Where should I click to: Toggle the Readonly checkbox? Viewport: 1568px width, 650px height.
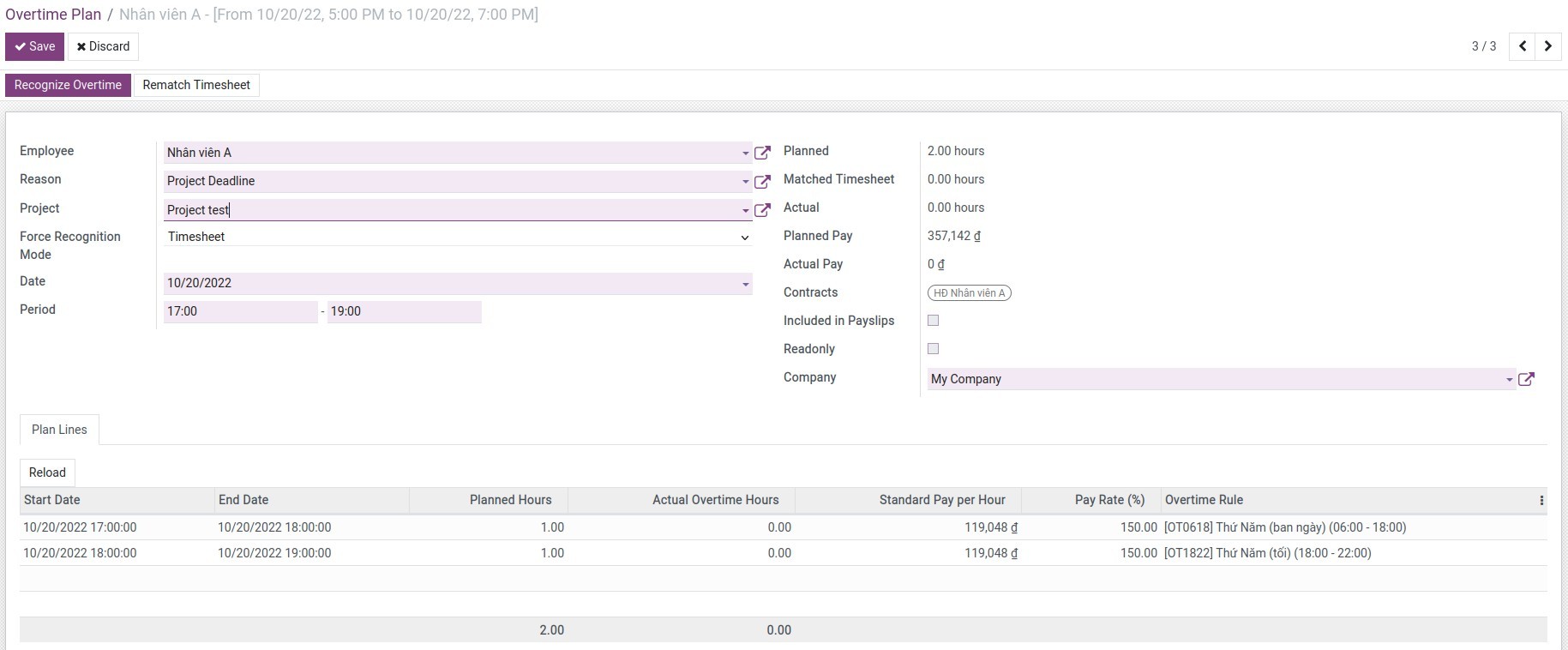point(934,349)
